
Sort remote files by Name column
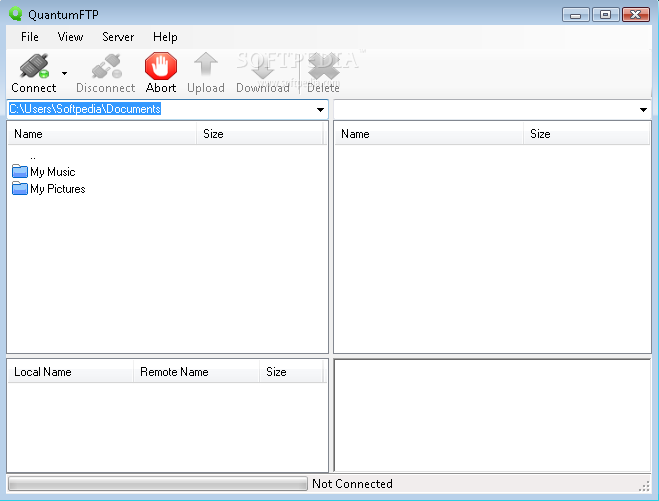429,134
